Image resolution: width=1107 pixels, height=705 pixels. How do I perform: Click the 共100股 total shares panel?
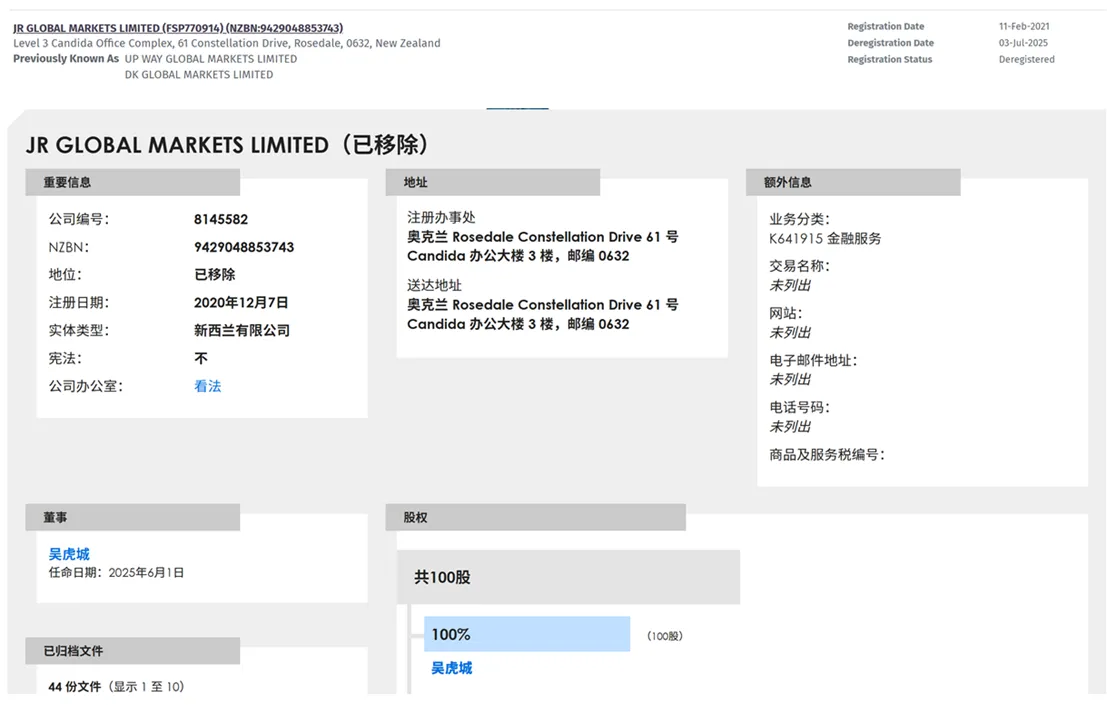point(568,577)
